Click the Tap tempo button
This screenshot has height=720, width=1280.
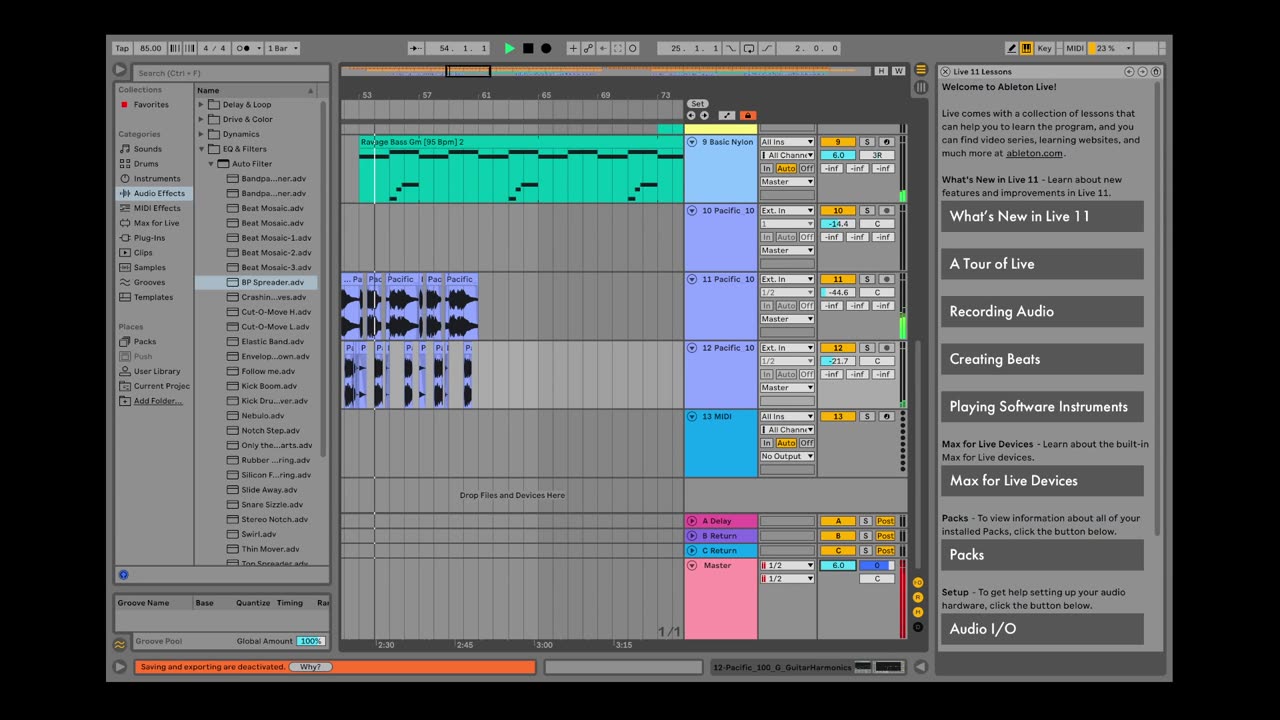(122, 48)
